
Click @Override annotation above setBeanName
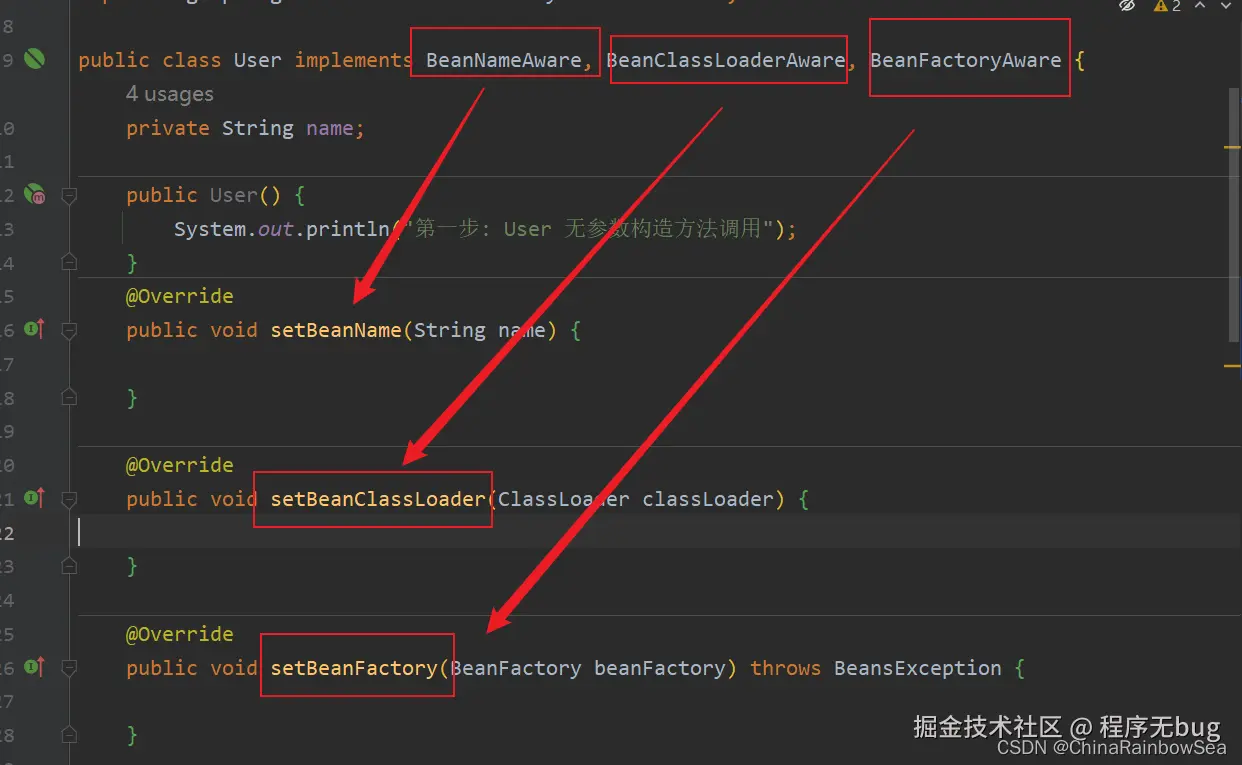point(180,296)
